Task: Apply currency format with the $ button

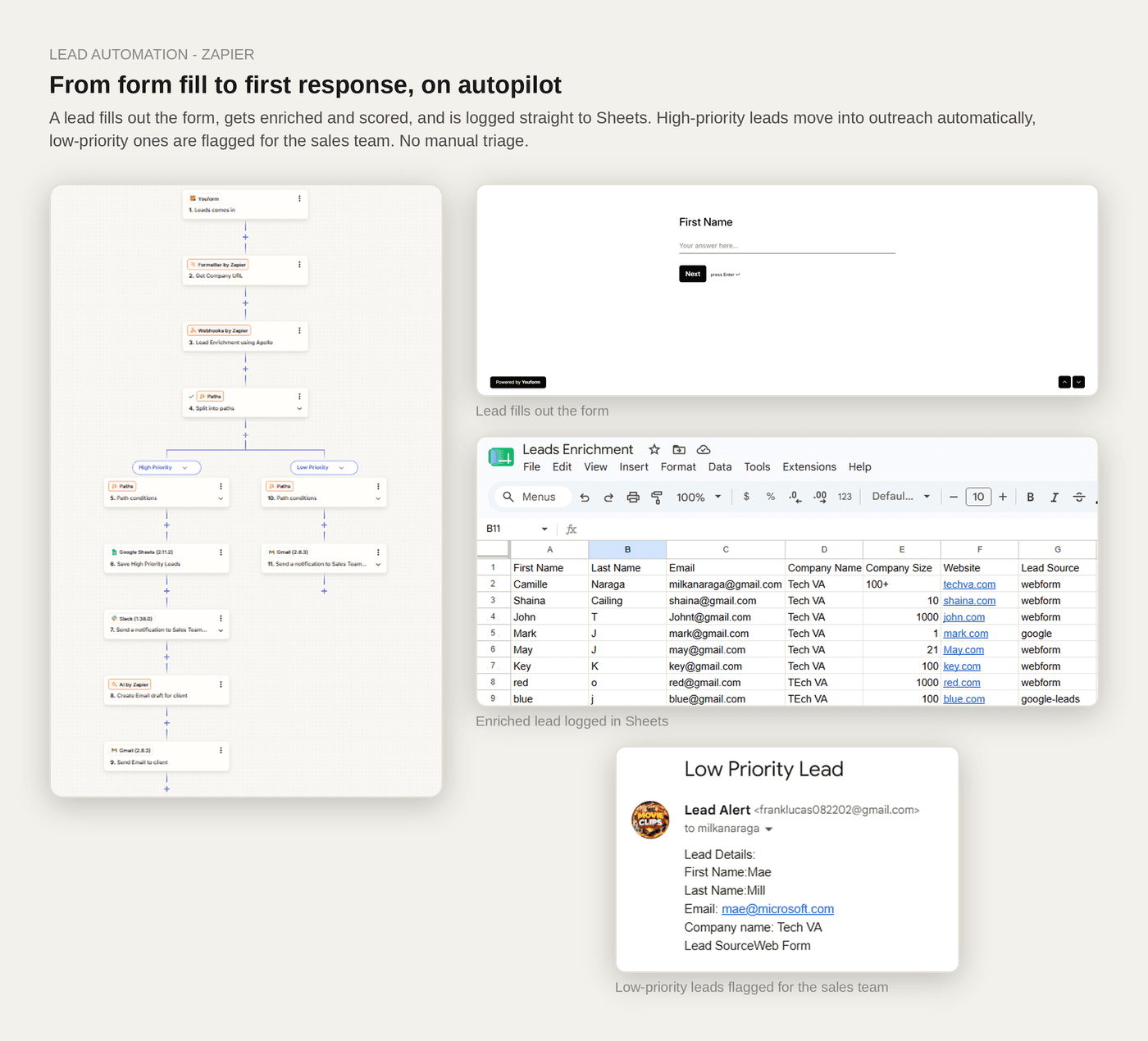Action: click(746, 497)
